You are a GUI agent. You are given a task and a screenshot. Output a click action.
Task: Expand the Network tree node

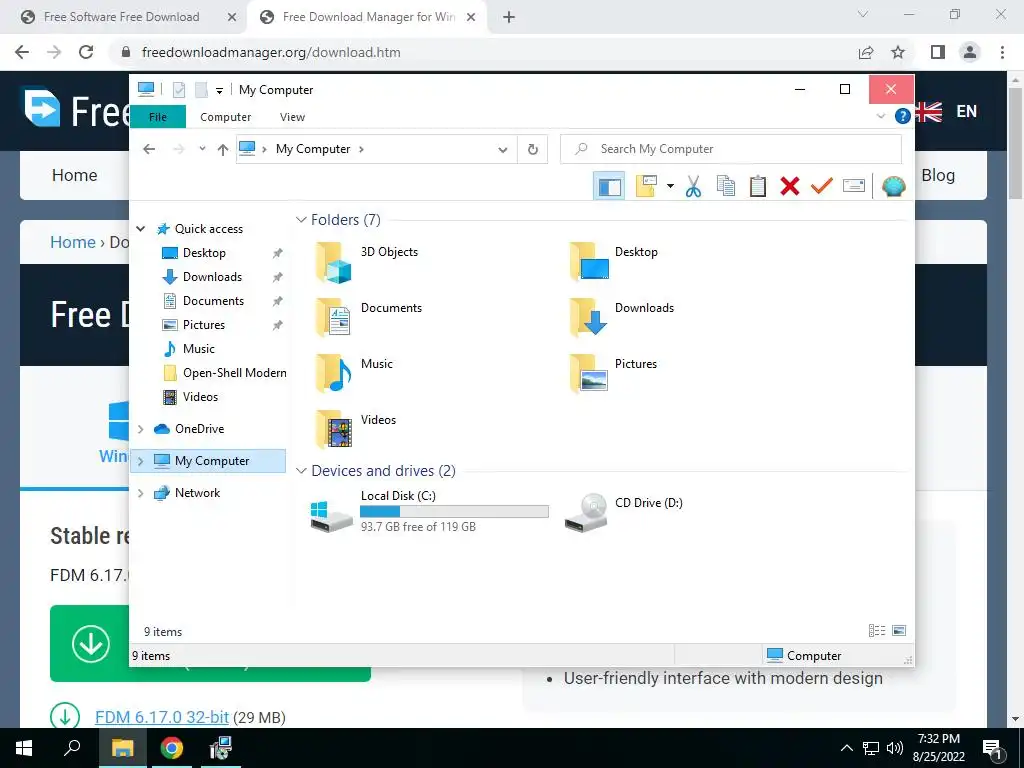[x=140, y=493]
